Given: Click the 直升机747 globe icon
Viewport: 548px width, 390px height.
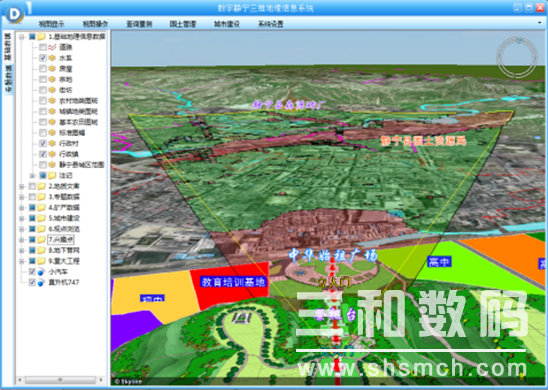Looking at the screenshot, I should [41, 282].
